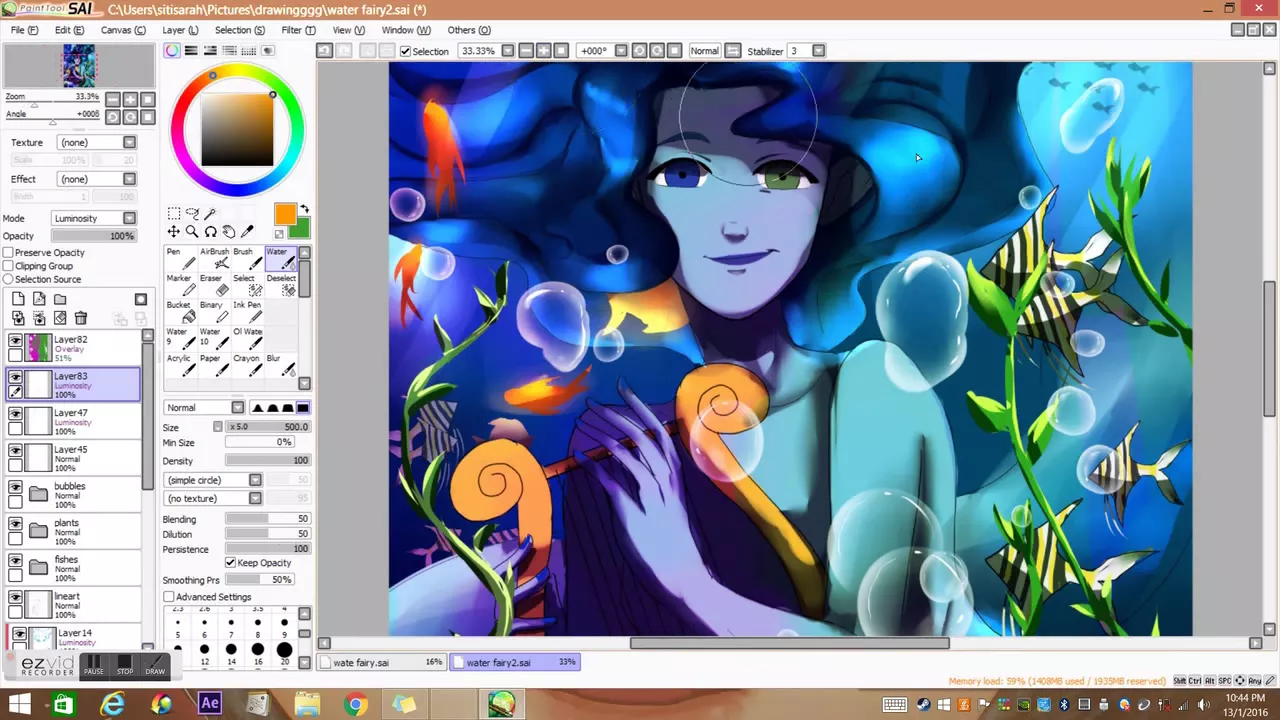Screen dimensions: 1280x720
Task: Activate the rotate canvas tool
Action: [x=210, y=232]
